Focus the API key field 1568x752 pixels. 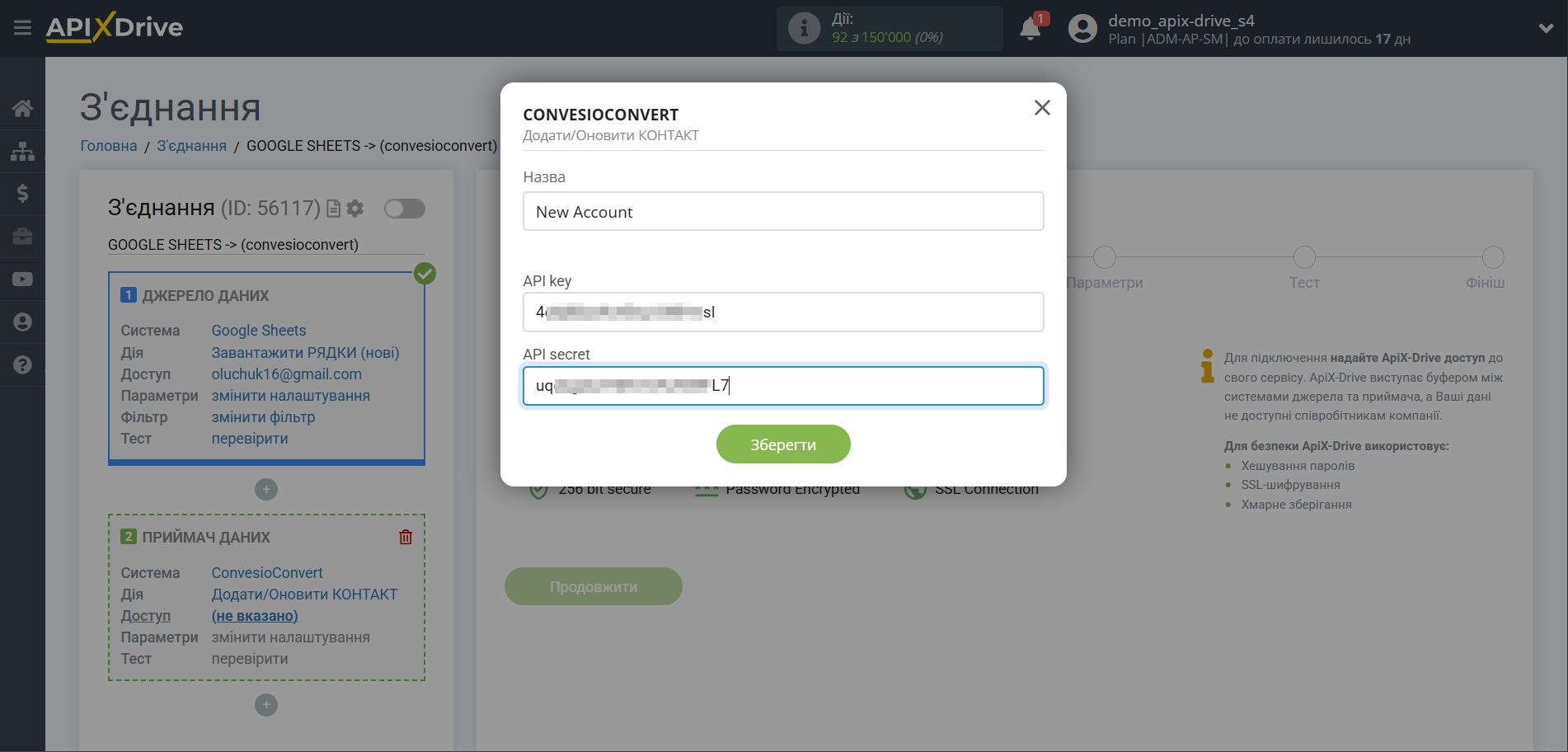click(x=782, y=313)
